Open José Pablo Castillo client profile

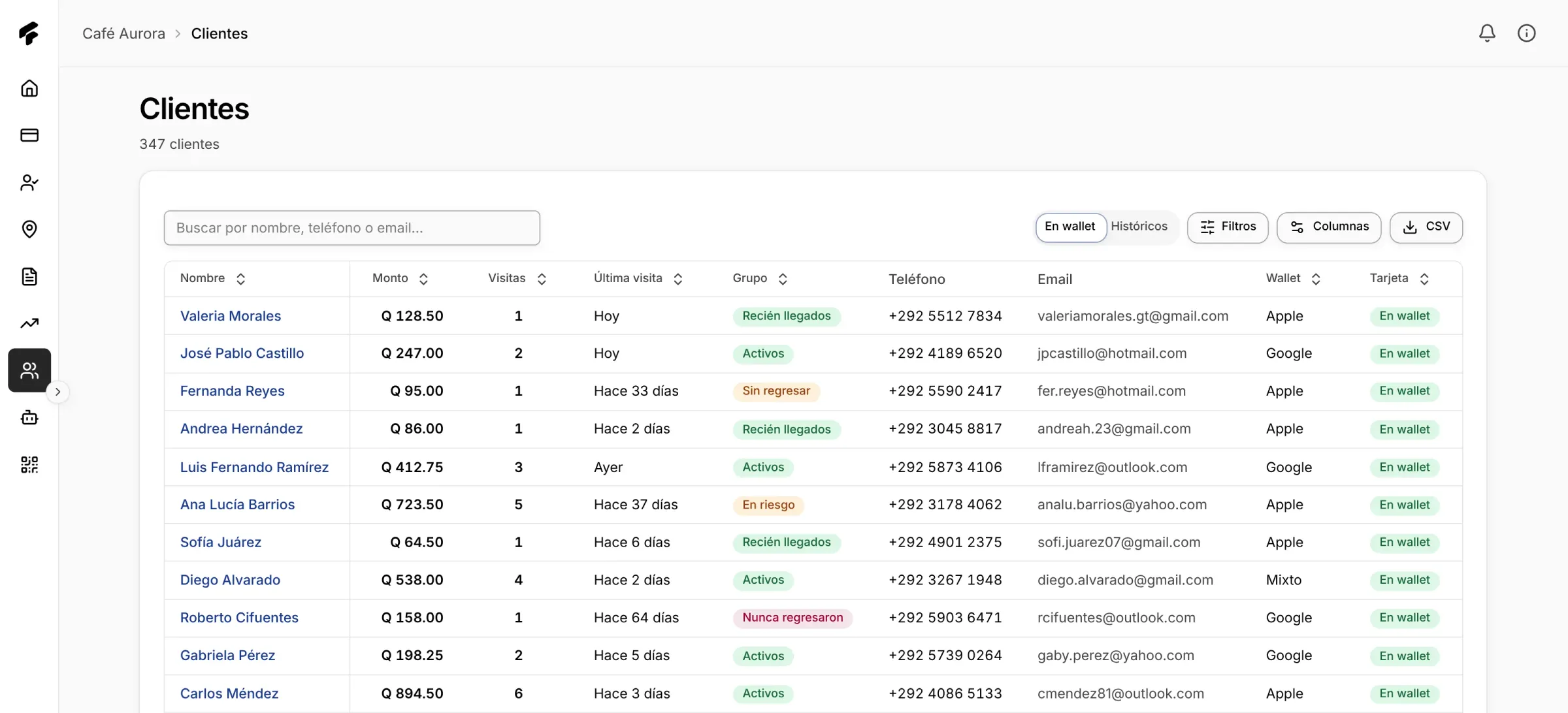point(242,353)
